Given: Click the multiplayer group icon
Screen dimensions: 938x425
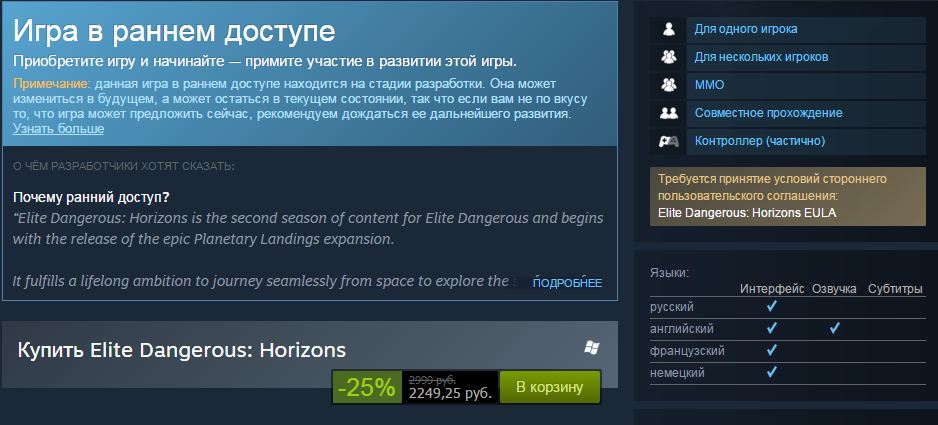Looking at the screenshot, I should tap(668, 57).
